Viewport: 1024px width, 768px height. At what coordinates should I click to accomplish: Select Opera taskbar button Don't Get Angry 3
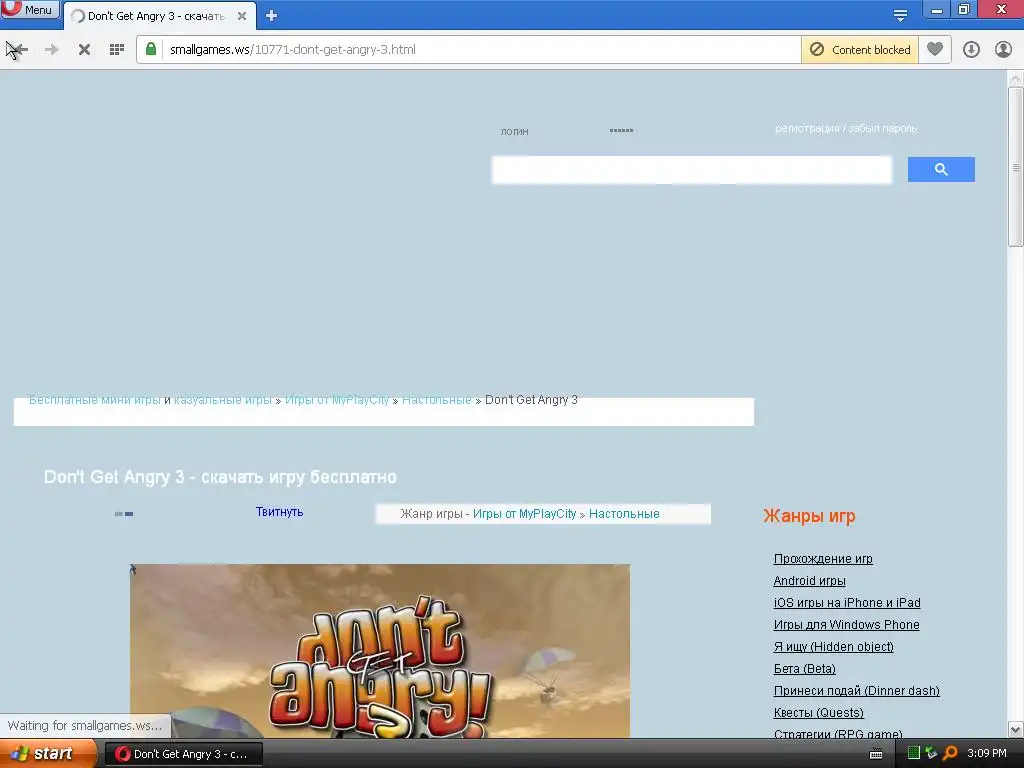click(184, 754)
